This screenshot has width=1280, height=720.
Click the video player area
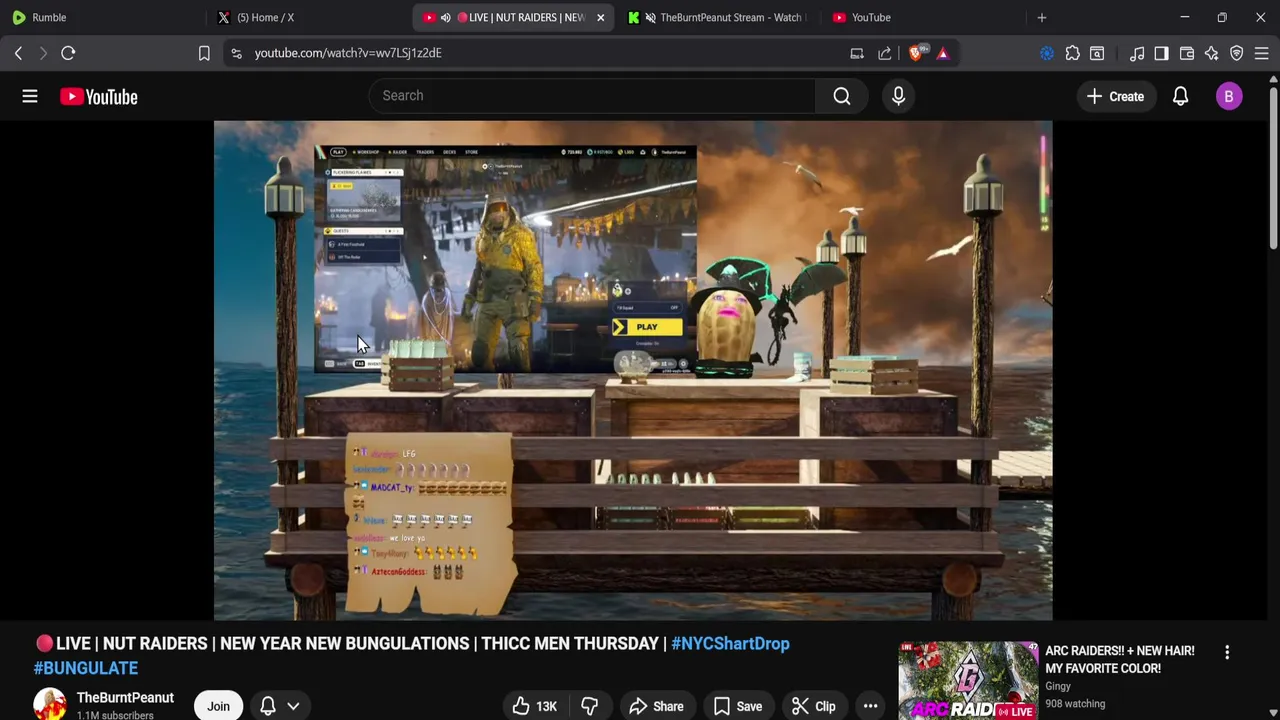point(633,371)
